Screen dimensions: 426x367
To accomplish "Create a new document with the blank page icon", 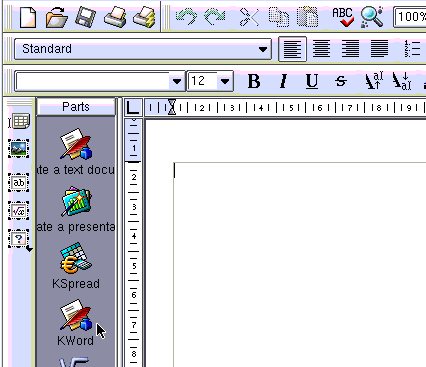I will click(x=28, y=17).
